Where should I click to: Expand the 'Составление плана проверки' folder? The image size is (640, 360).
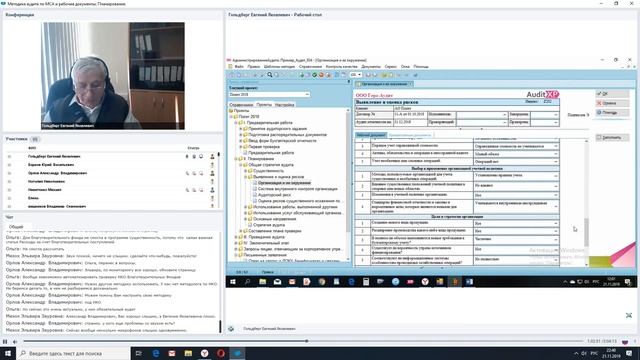pyautogui.click(x=241, y=231)
